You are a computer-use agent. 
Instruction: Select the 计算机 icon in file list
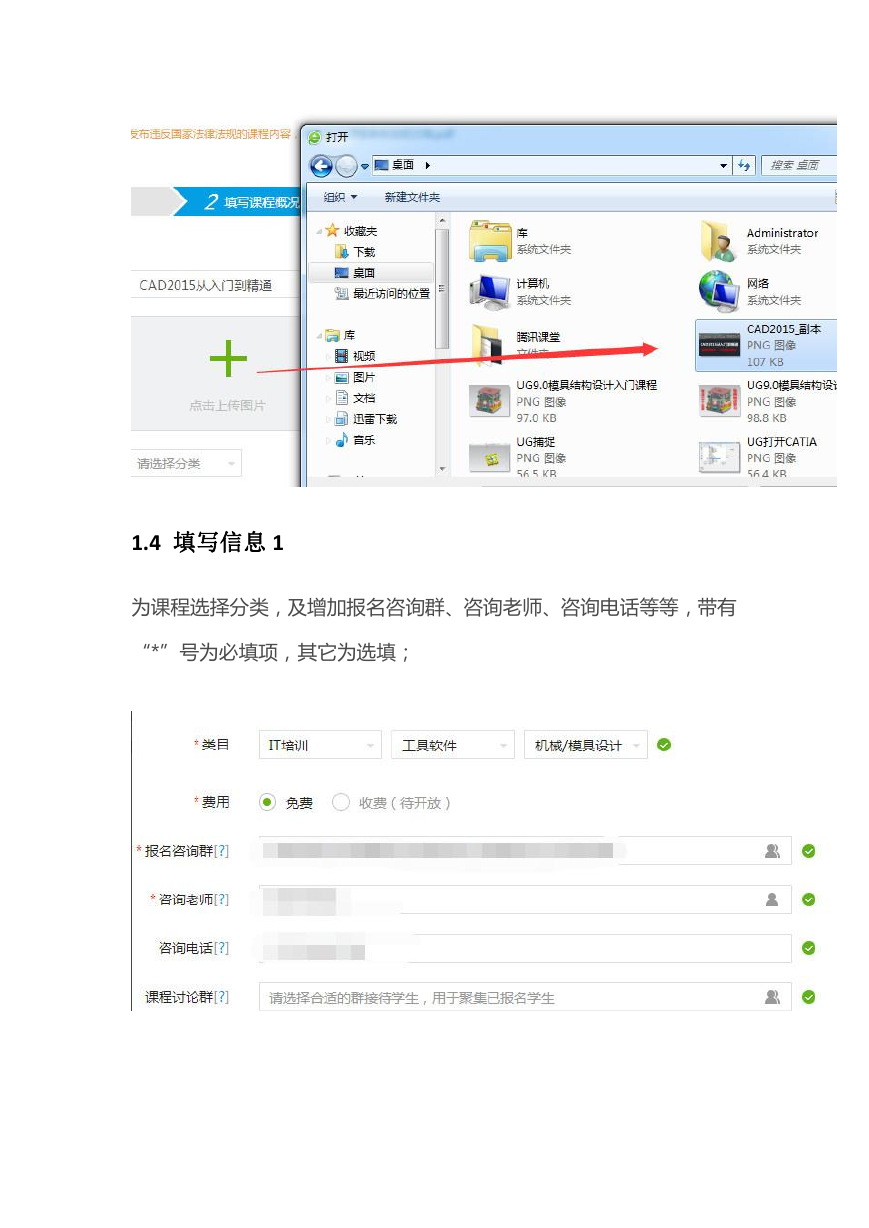point(490,291)
